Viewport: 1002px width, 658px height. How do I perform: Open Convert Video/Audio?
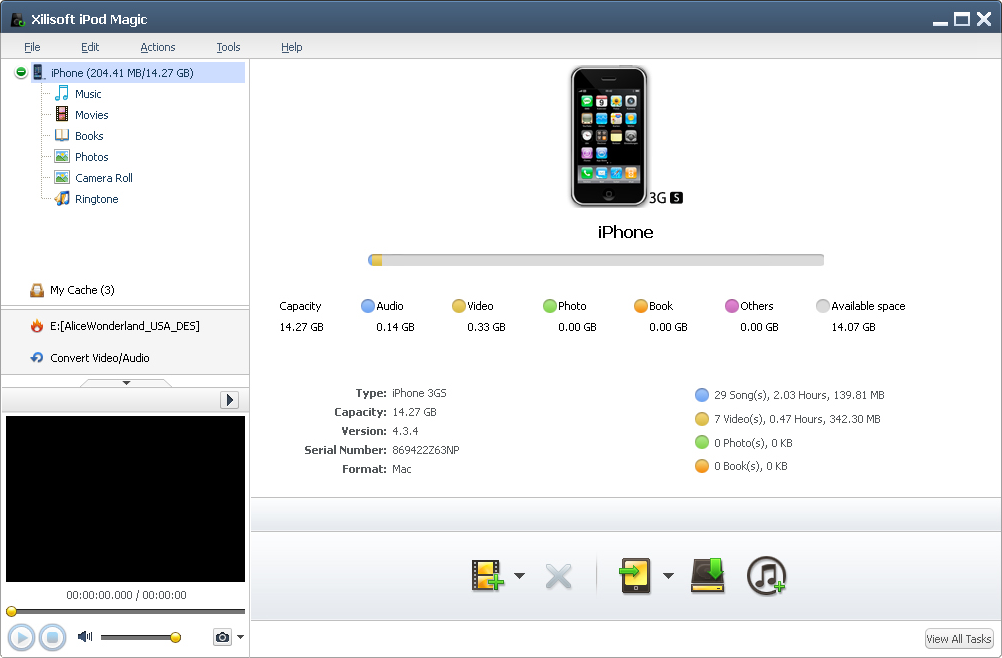(100, 358)
